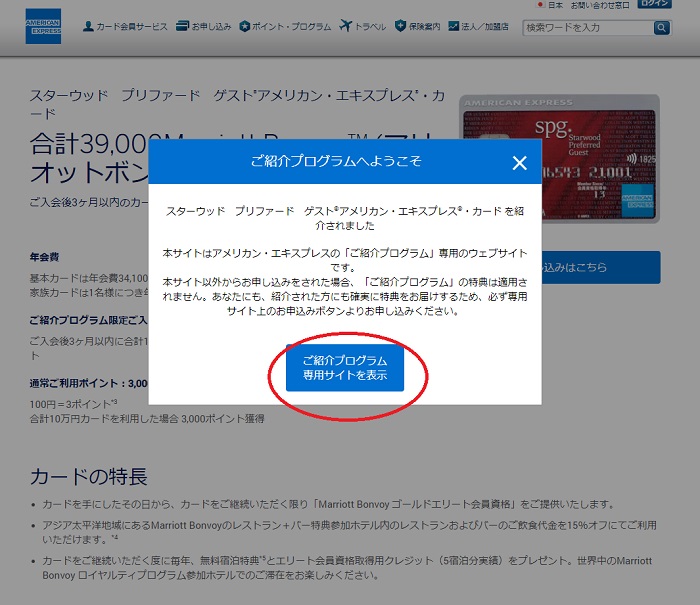Click the star badge icon for points program
The height and width of the screenshot is (605, 700).
244,26
